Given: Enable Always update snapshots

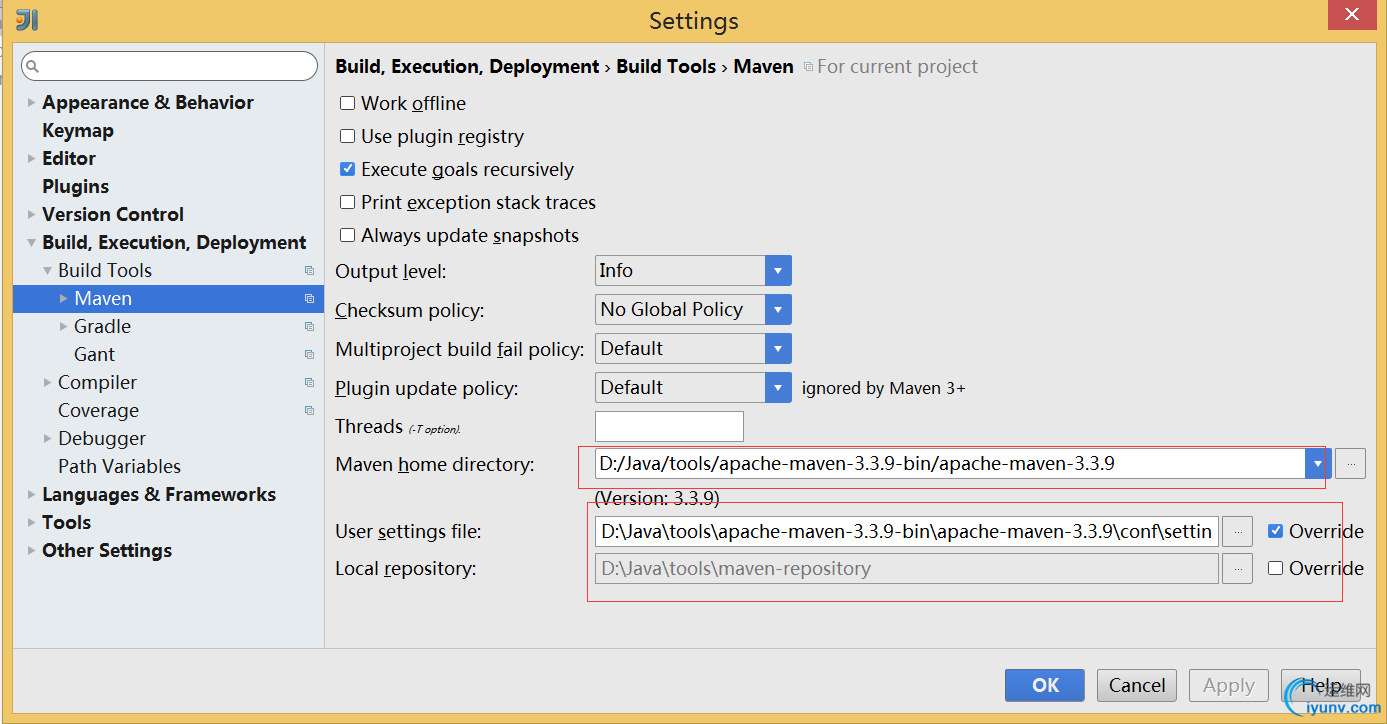Looking at the screenshot, I should [347, 235].
